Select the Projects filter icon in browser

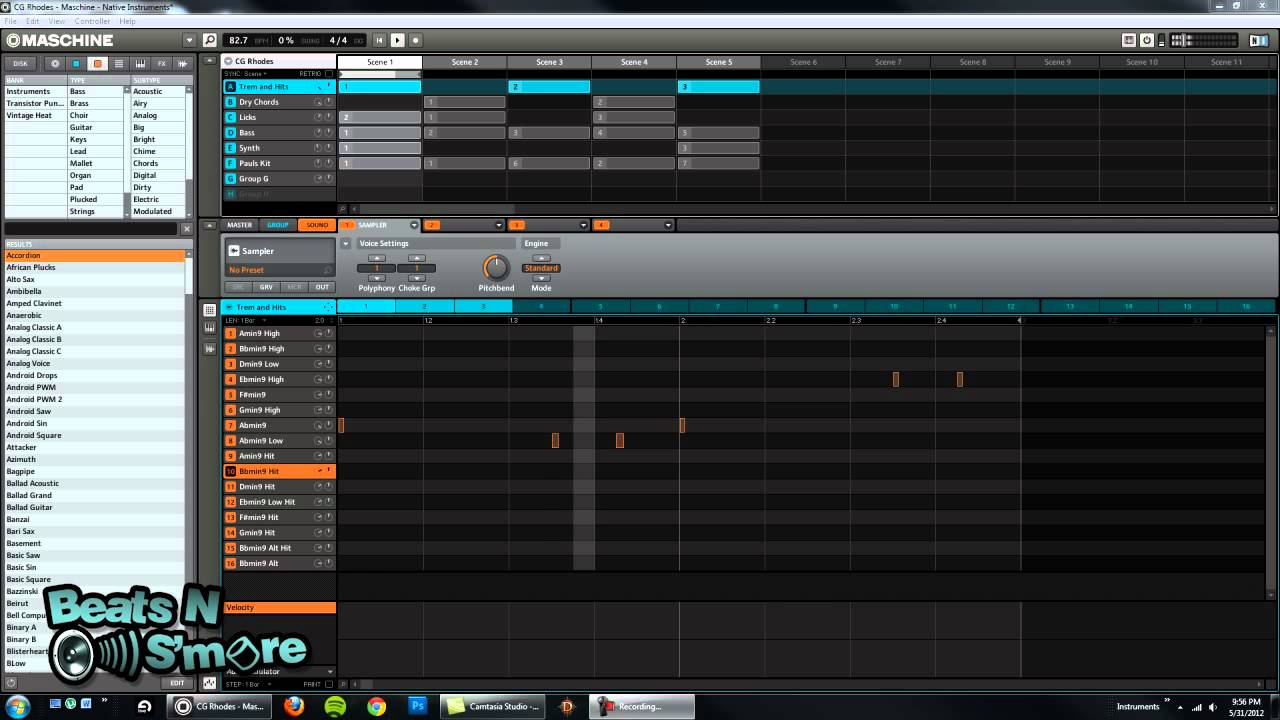coord(55,63)
